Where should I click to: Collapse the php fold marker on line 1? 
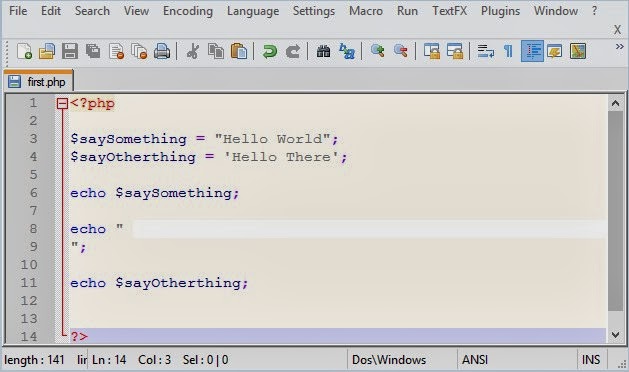pyautogui.click(x=62, y=104)
